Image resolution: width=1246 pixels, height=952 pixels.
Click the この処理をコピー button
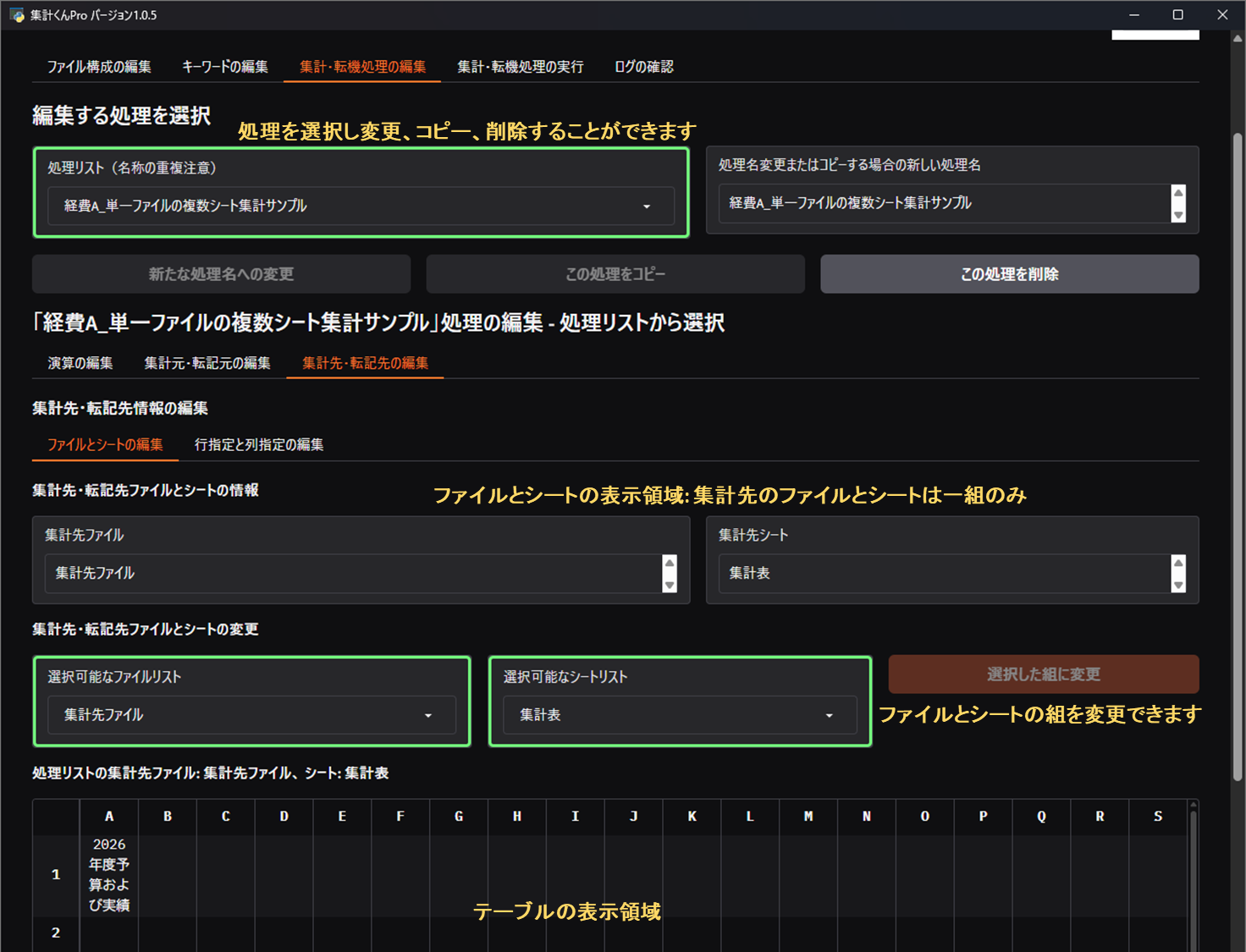click(615, 274)
